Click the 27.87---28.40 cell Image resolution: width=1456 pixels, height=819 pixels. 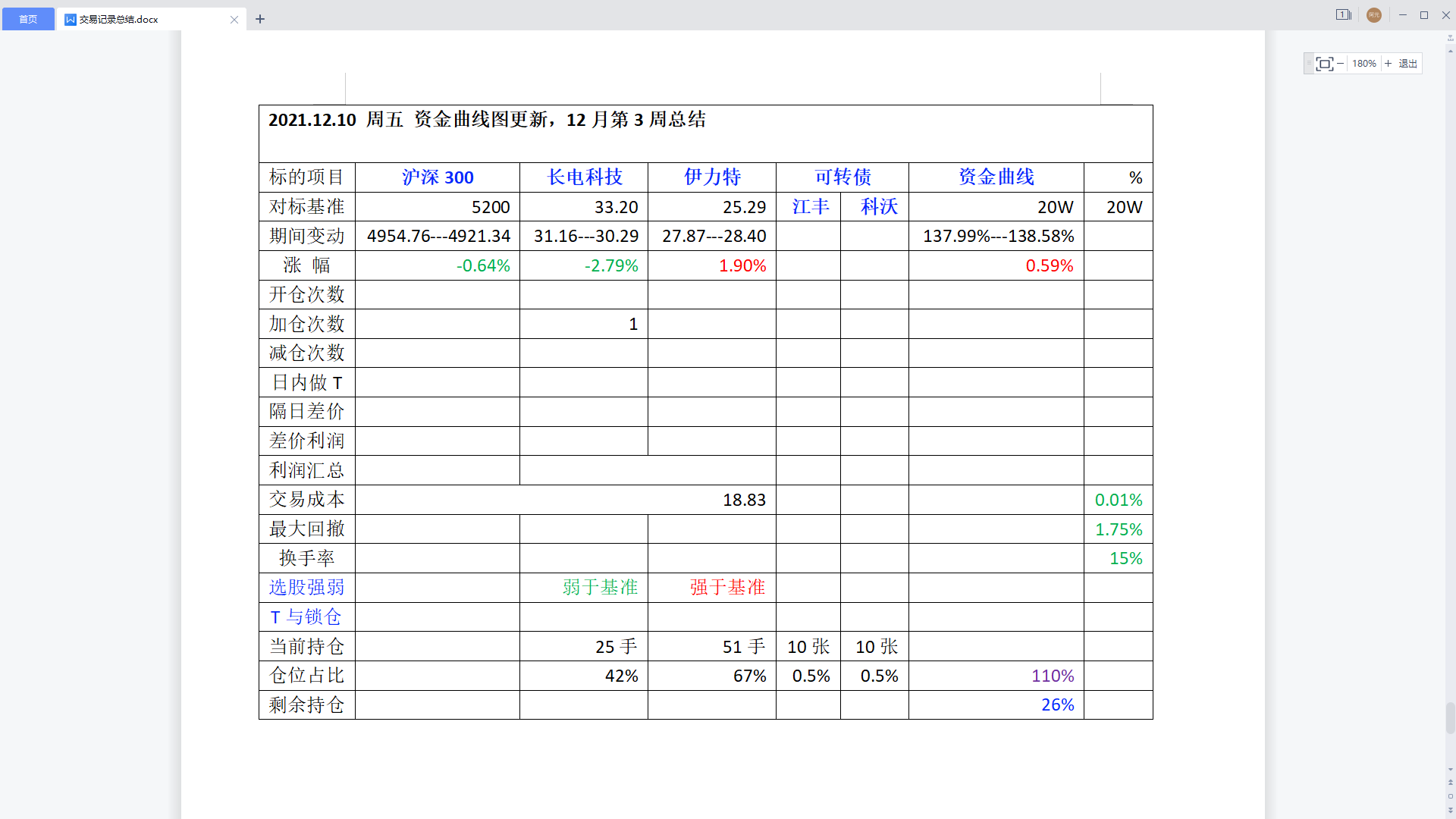(712, 236)
